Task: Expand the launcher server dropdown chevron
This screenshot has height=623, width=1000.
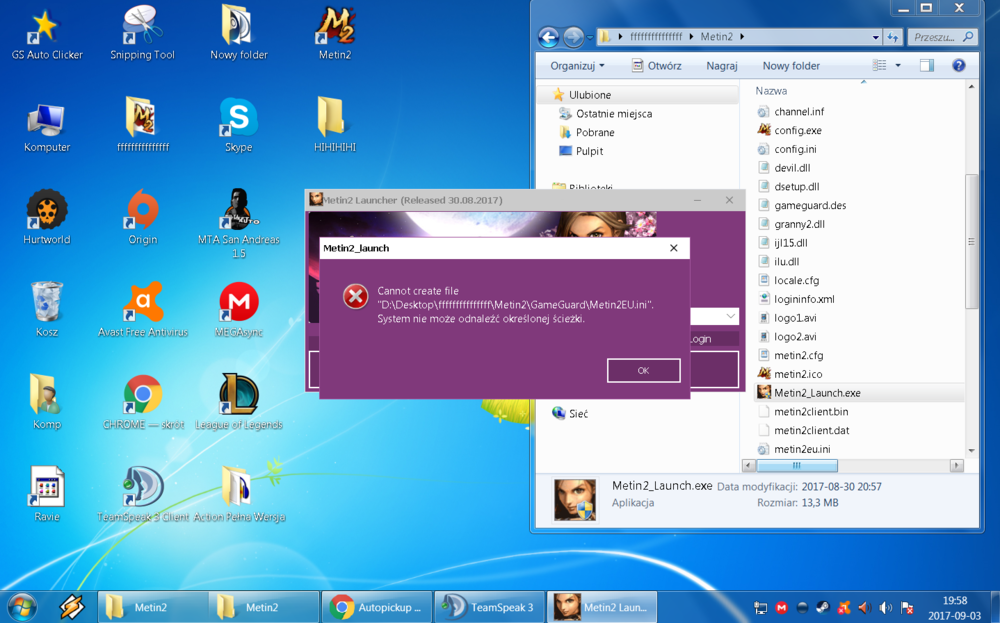Action: (730, 316)
